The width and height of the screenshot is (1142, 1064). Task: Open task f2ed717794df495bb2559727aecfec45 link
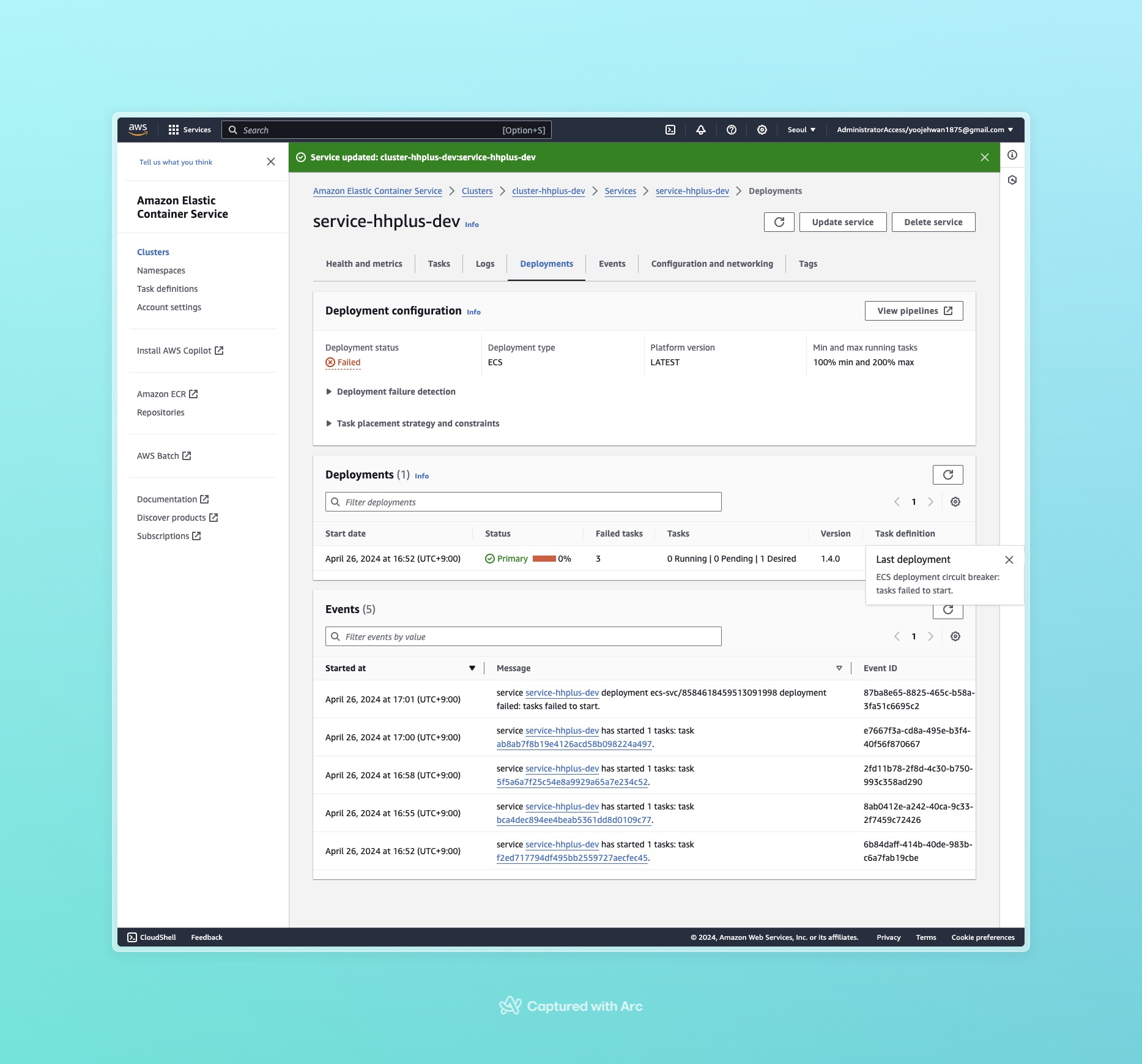point(572,858)
